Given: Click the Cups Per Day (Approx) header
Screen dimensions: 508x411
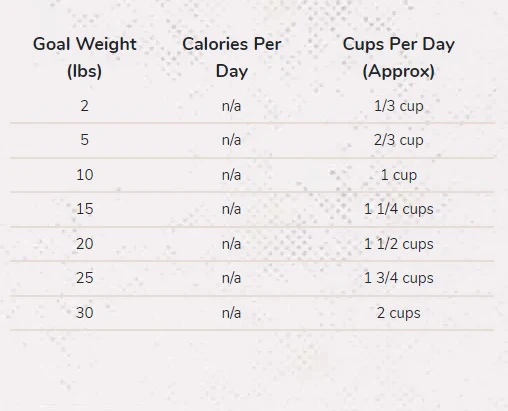Looking at the screenshot, I should point(399,57).
